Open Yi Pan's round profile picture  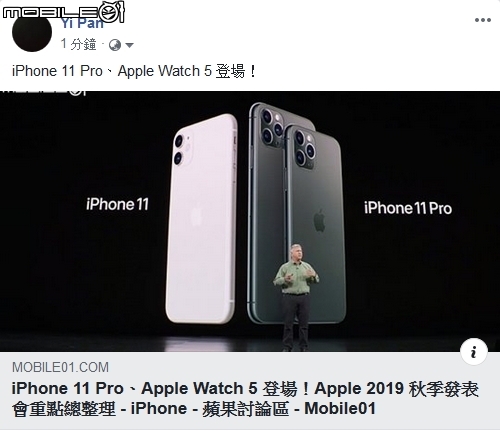tap(32, 32)
